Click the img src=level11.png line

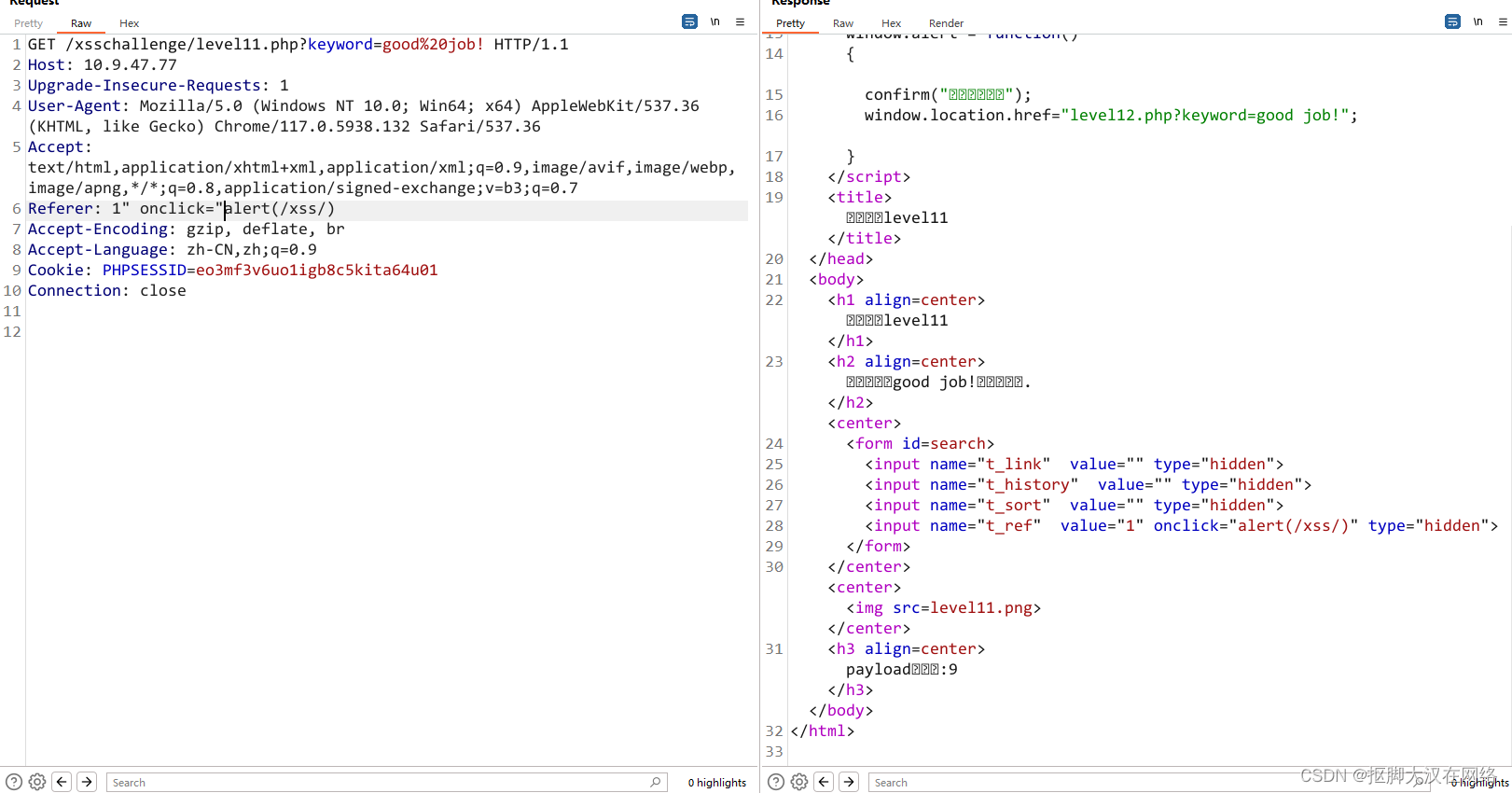pos(944,608)
